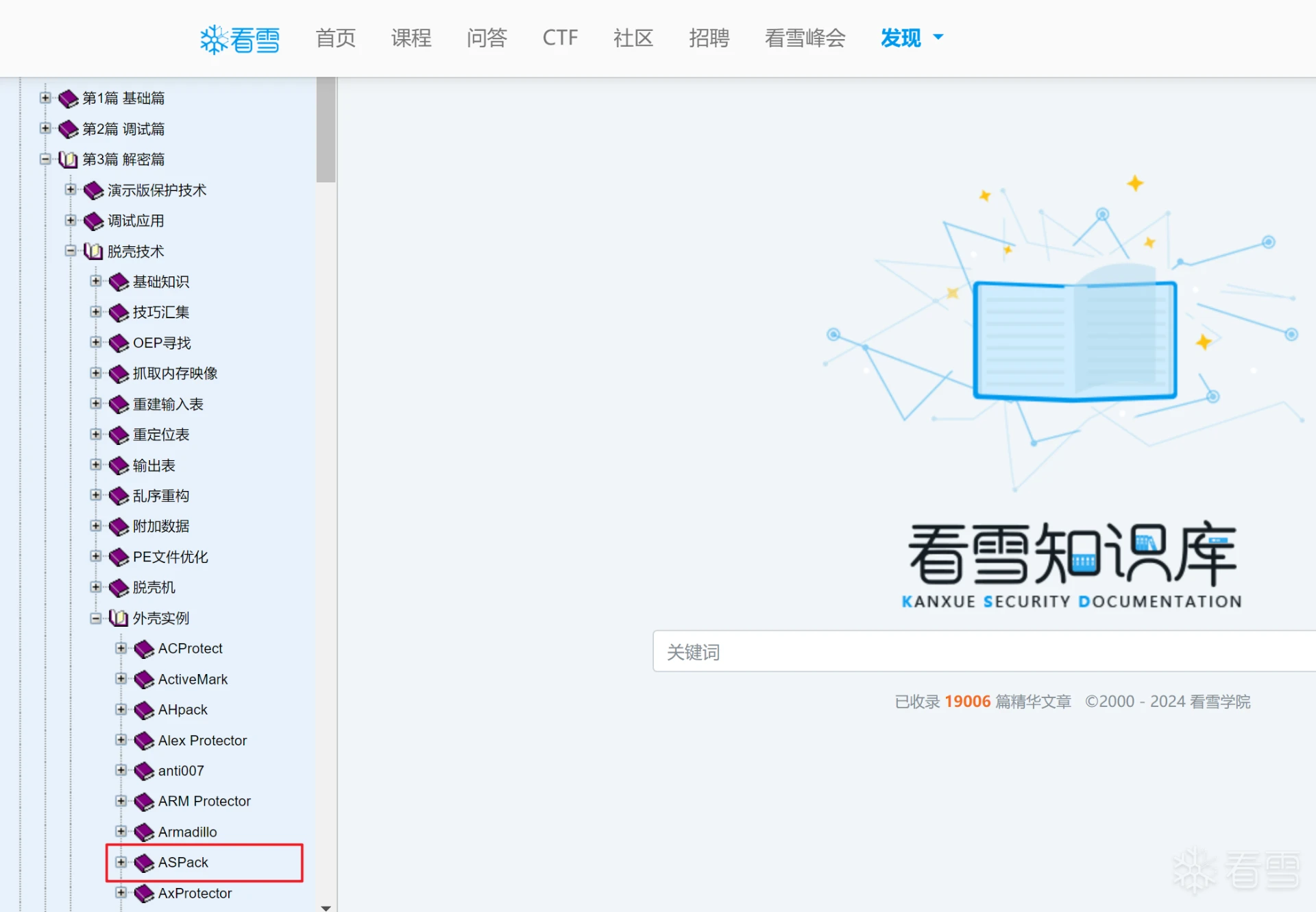1316x912 pixels.
Task: Open the 重建输入表 tree entry
Action: pos(168,405)
